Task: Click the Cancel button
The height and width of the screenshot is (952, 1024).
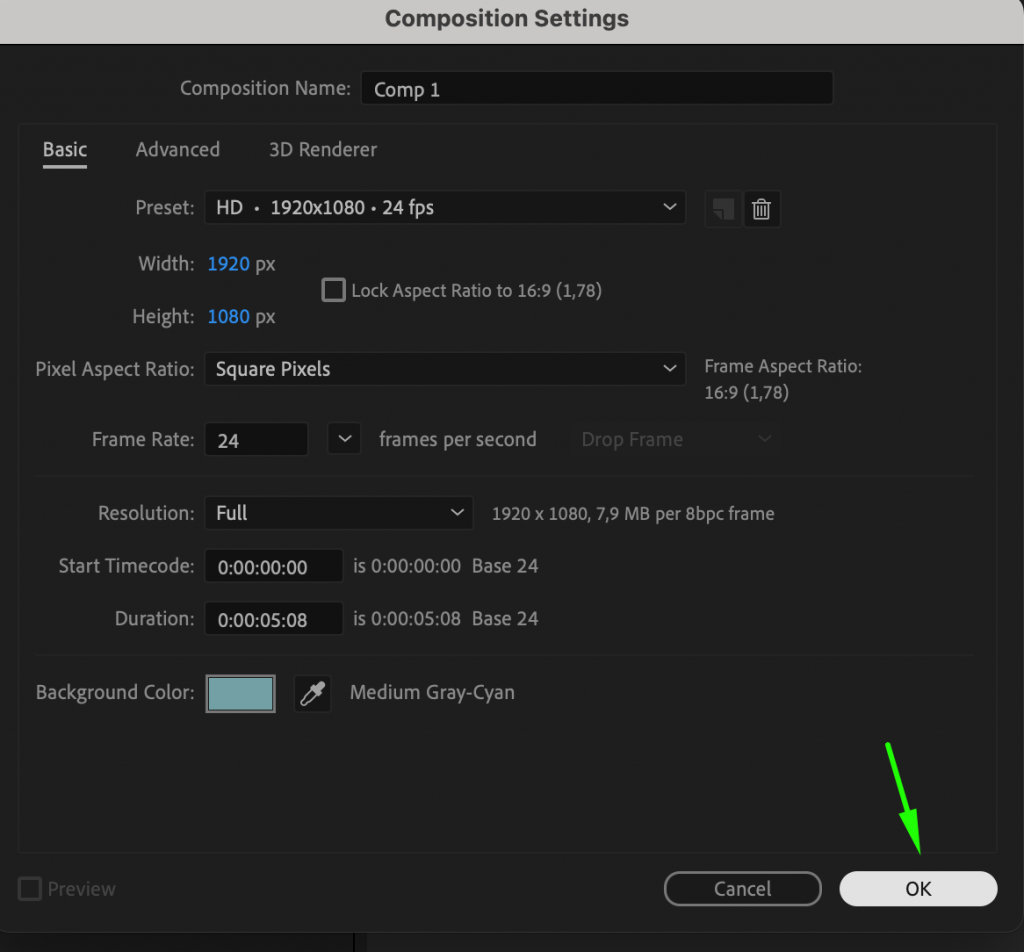Action: 742,889
